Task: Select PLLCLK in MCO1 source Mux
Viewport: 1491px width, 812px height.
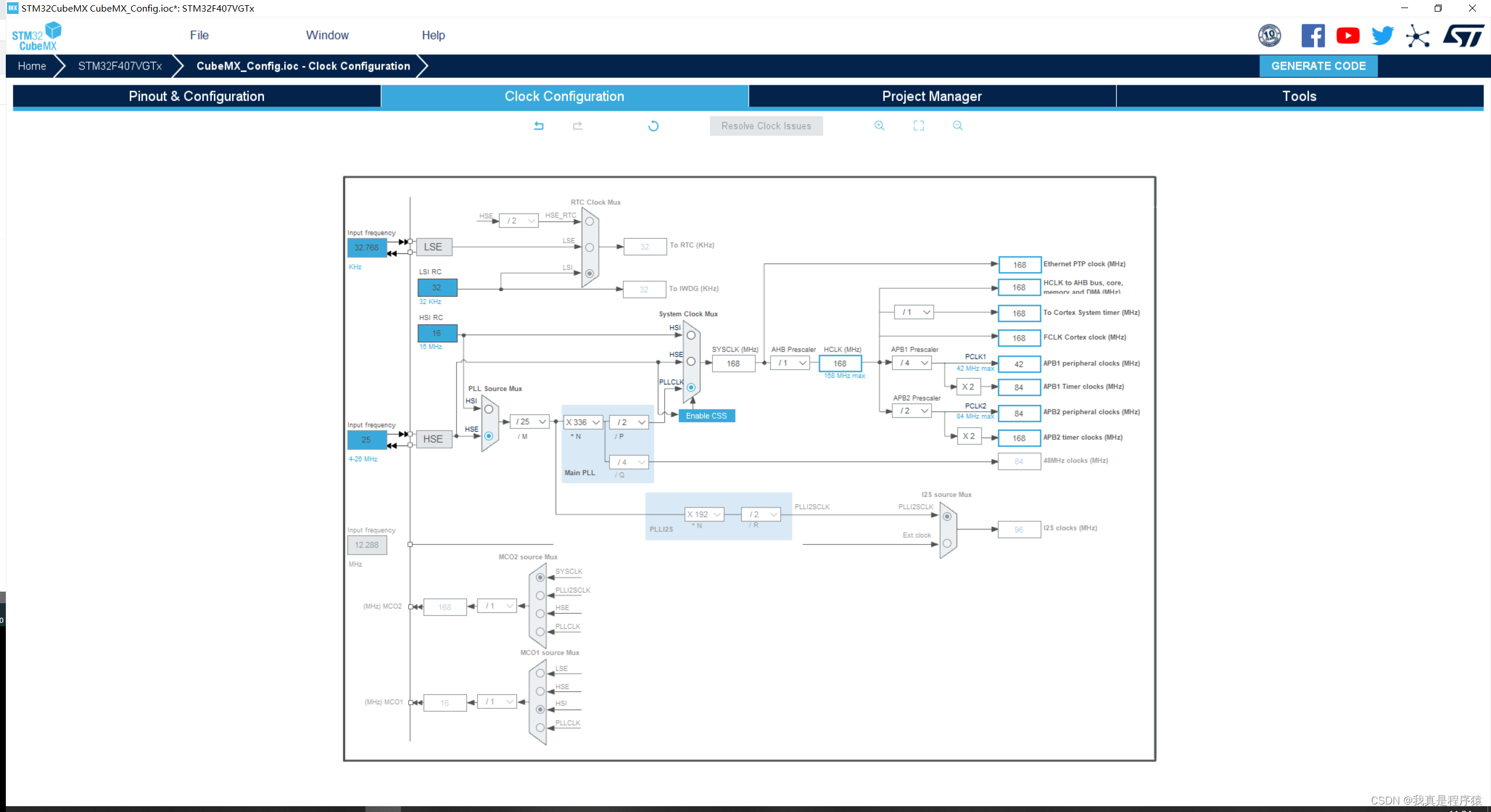Action: (x=540, y=727)
